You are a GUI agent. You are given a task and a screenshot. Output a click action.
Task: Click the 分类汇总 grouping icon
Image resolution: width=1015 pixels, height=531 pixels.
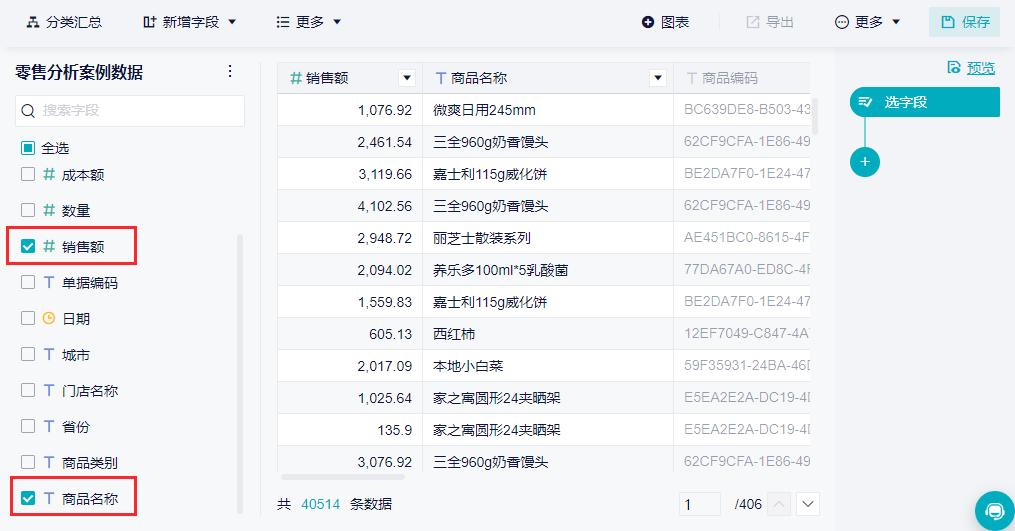(32, 22)
